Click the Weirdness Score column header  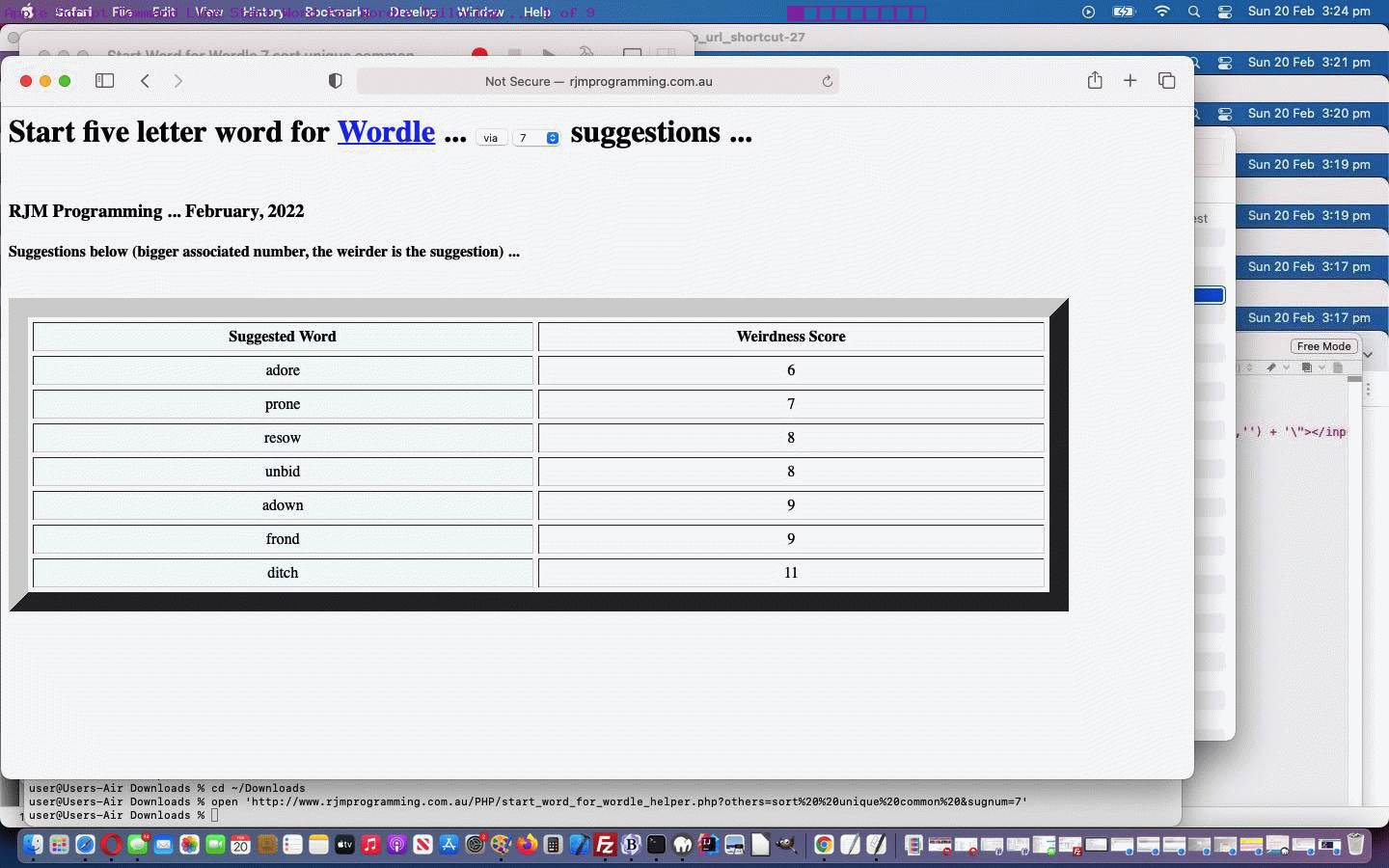click(x=791, y=337)
